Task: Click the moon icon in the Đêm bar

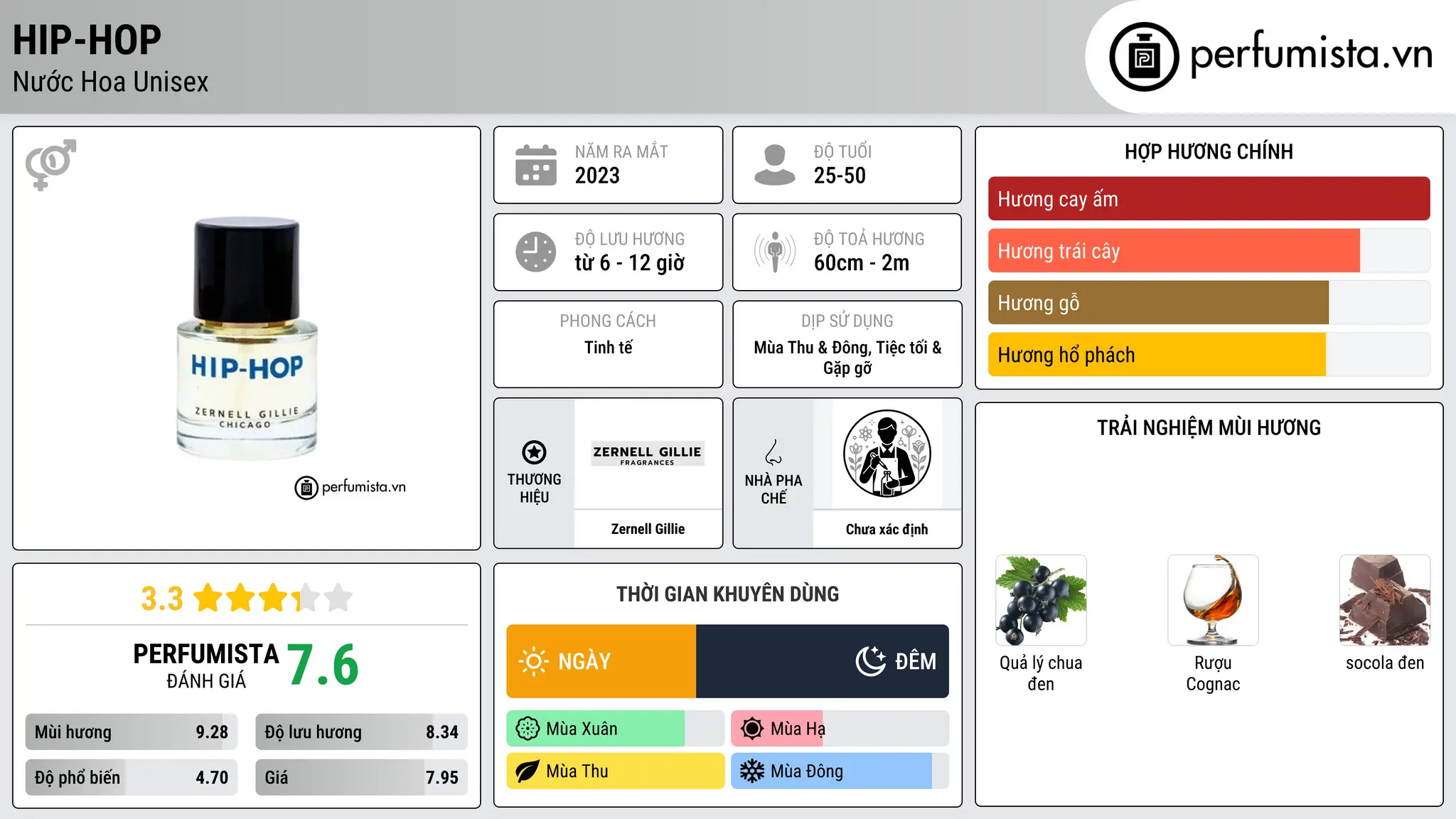Action: point(871,661)
